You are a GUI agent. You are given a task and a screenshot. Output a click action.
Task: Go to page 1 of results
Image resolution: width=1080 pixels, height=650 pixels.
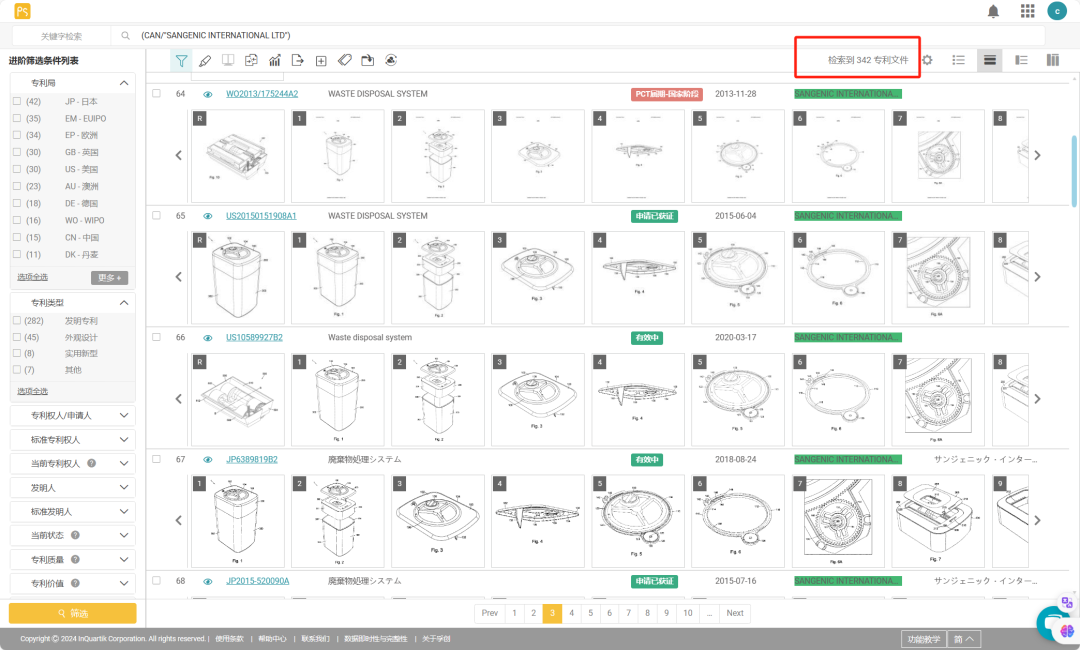pos(514,613)
